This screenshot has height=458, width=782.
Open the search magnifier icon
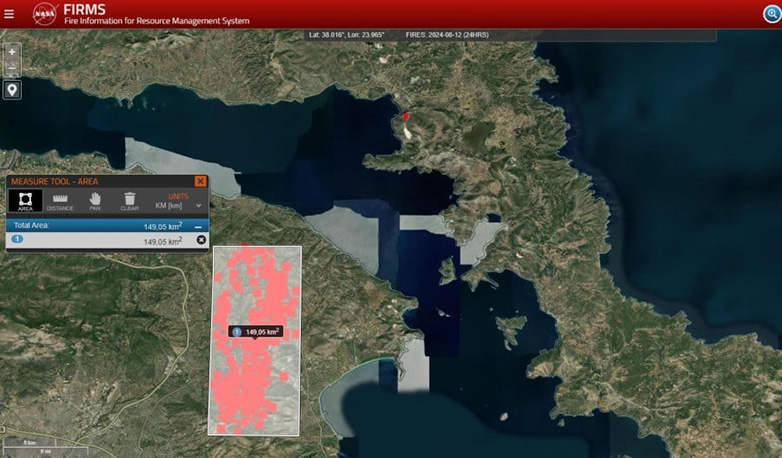770,14
